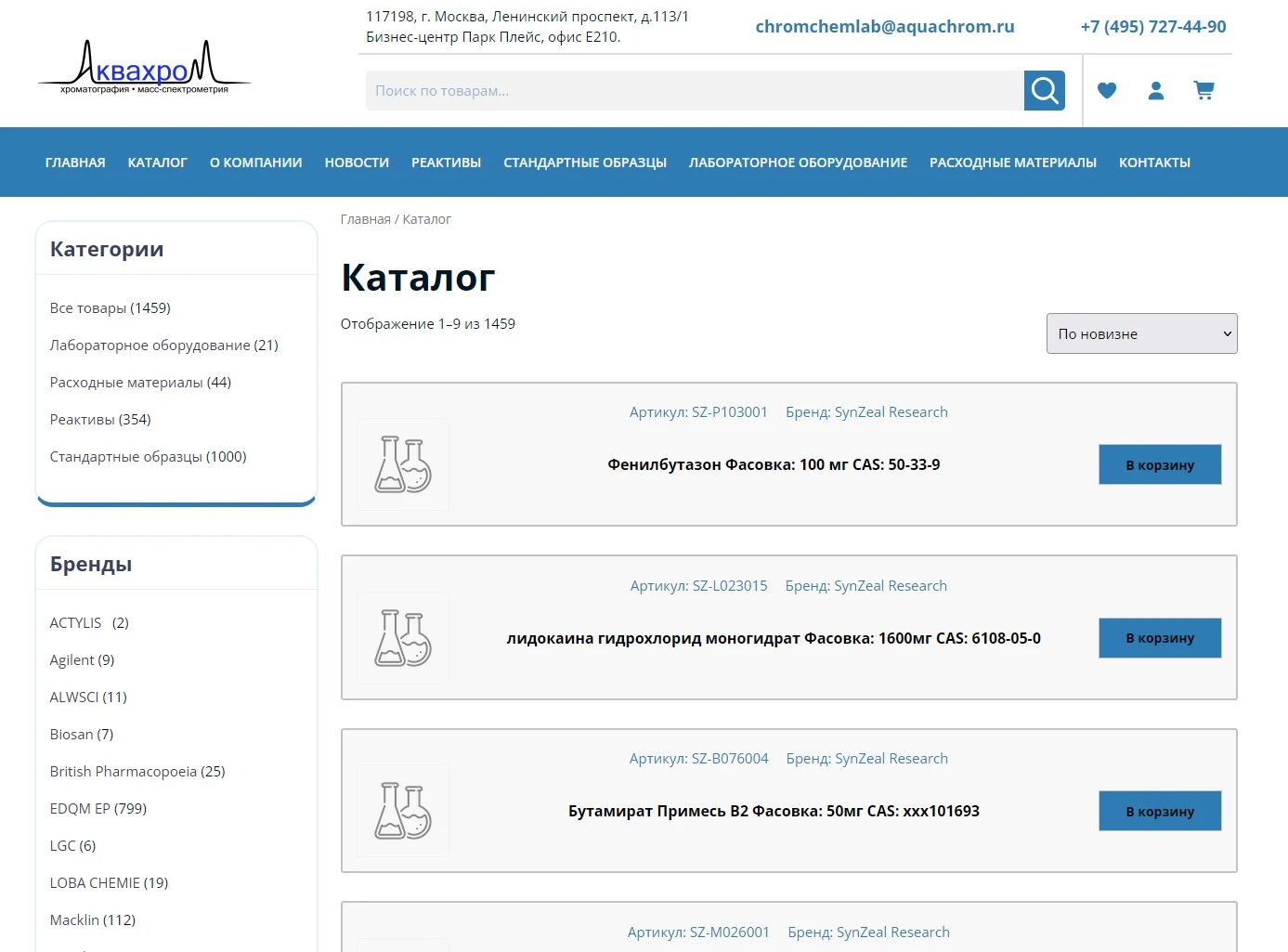Open the Реактивы menu item
The width and height of the screenshot is (1288, 952).
(446, 163)
